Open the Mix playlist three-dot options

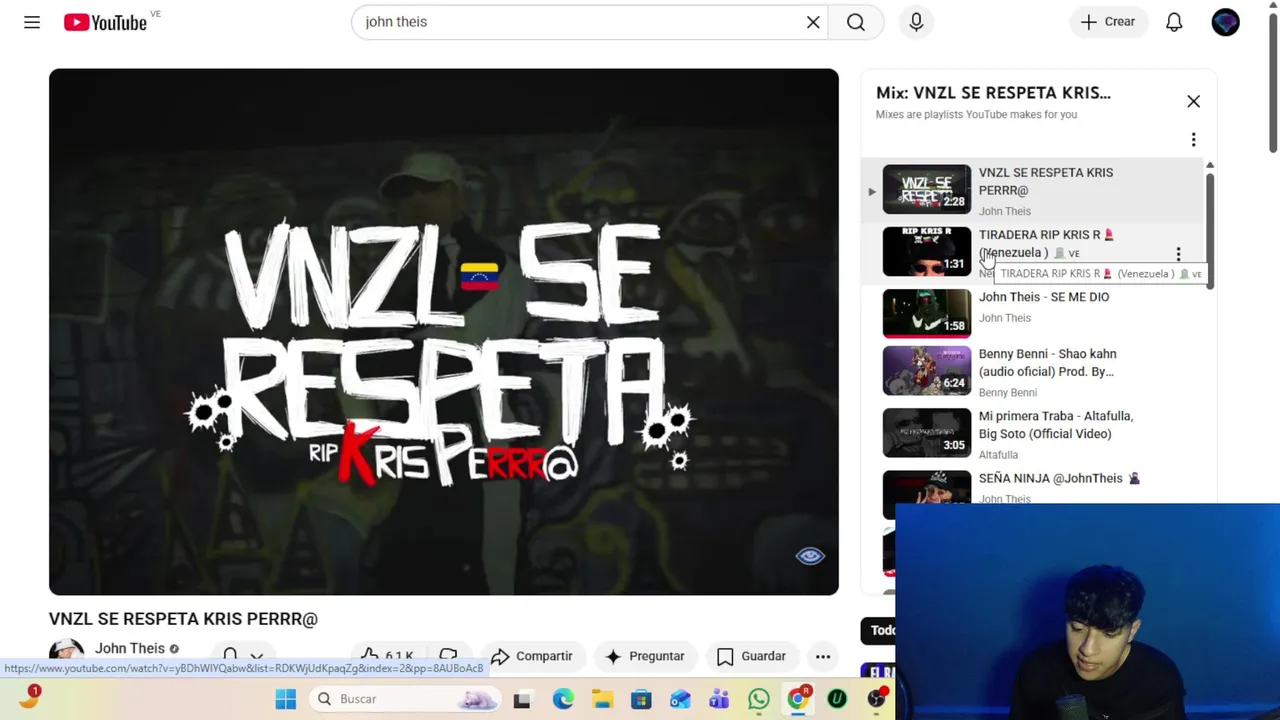tap(1193, 140)
